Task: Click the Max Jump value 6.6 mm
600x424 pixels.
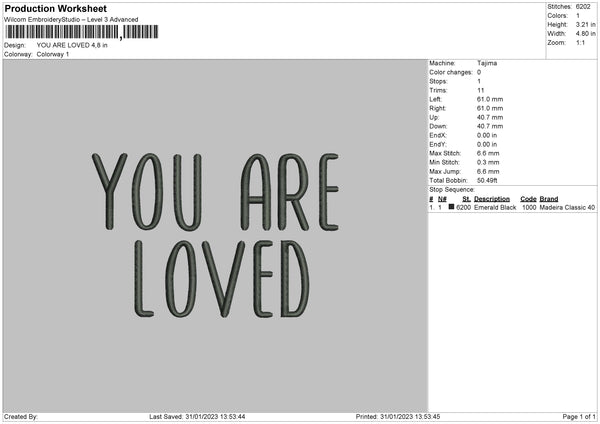Action: point(488,172)
